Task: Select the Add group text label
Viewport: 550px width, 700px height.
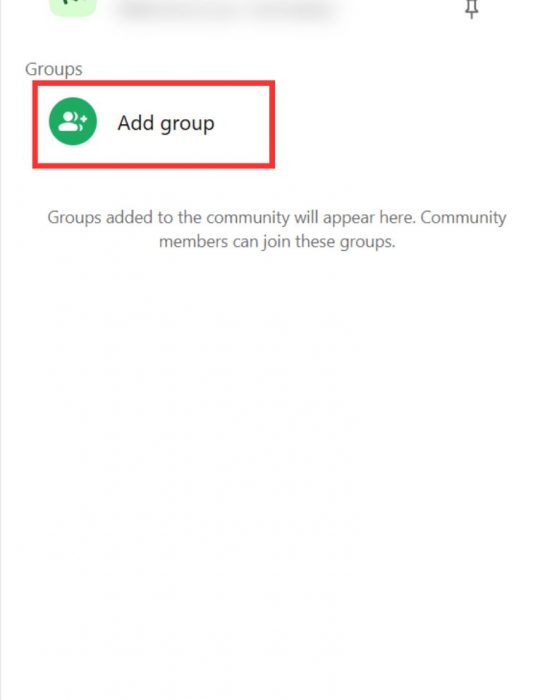Action: 166,123
